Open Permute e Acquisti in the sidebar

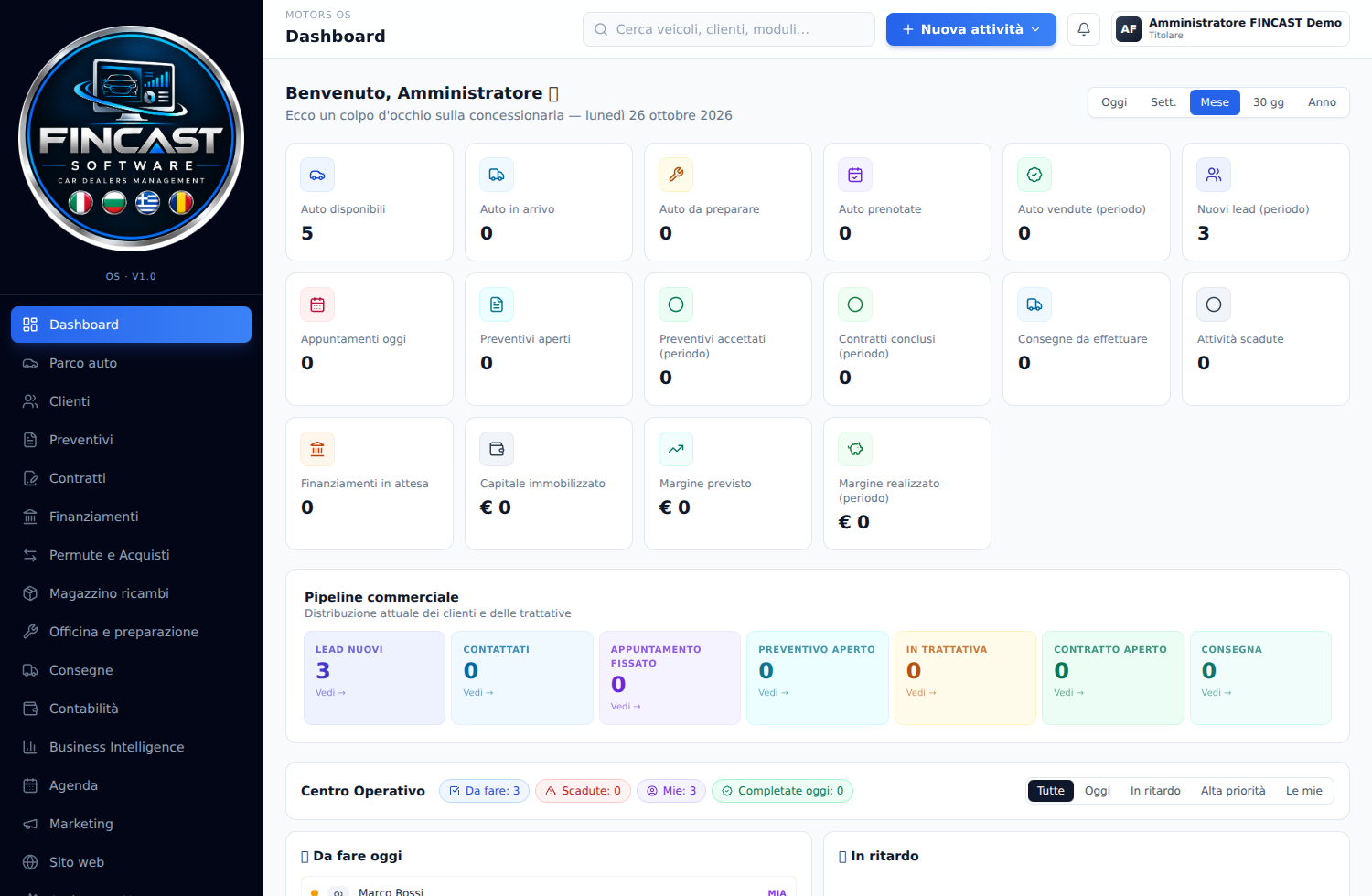[131, 555]
